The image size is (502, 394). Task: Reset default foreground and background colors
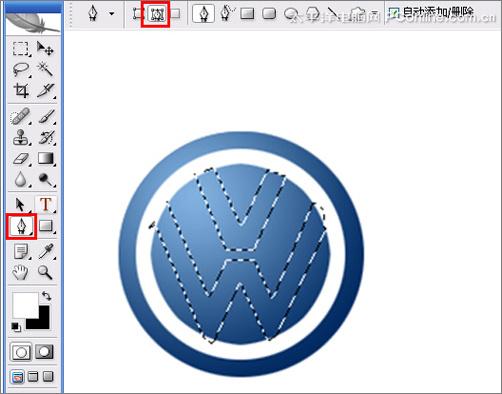pos(16,327)
